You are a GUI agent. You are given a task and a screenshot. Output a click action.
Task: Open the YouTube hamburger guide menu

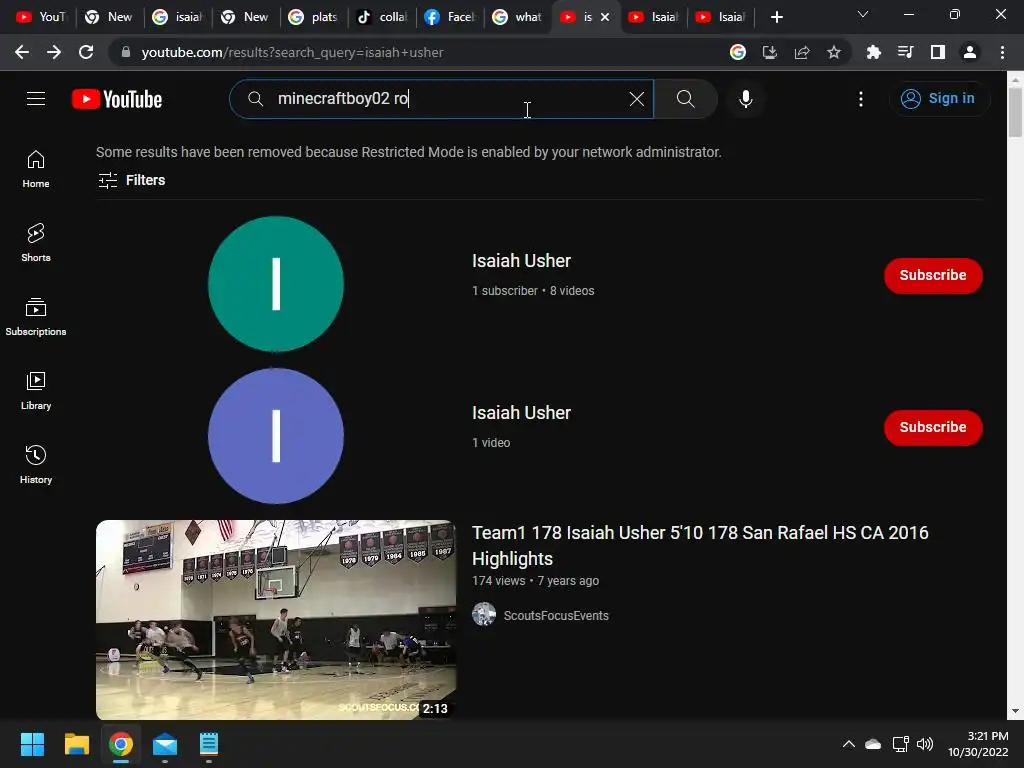point(36,99)
